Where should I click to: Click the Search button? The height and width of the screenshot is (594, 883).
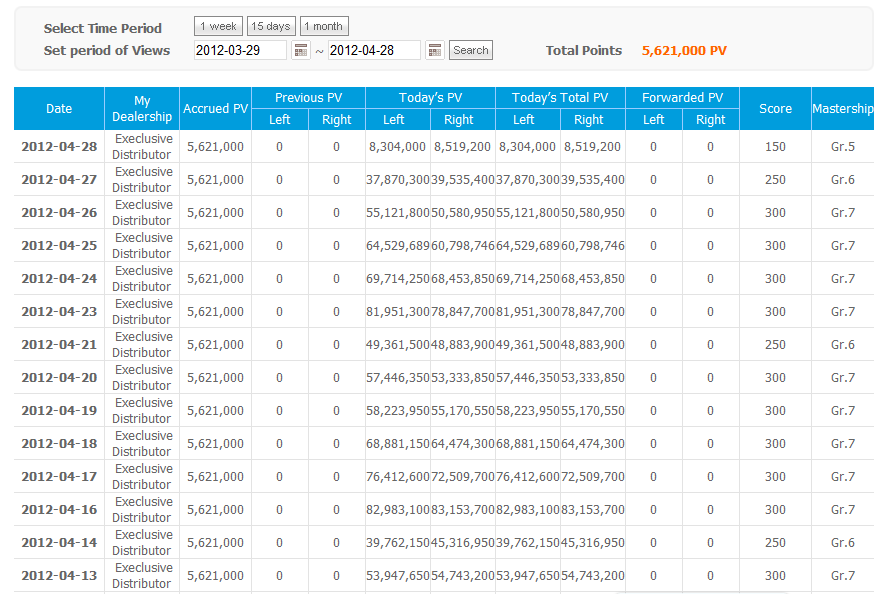(x=471, y=50)
